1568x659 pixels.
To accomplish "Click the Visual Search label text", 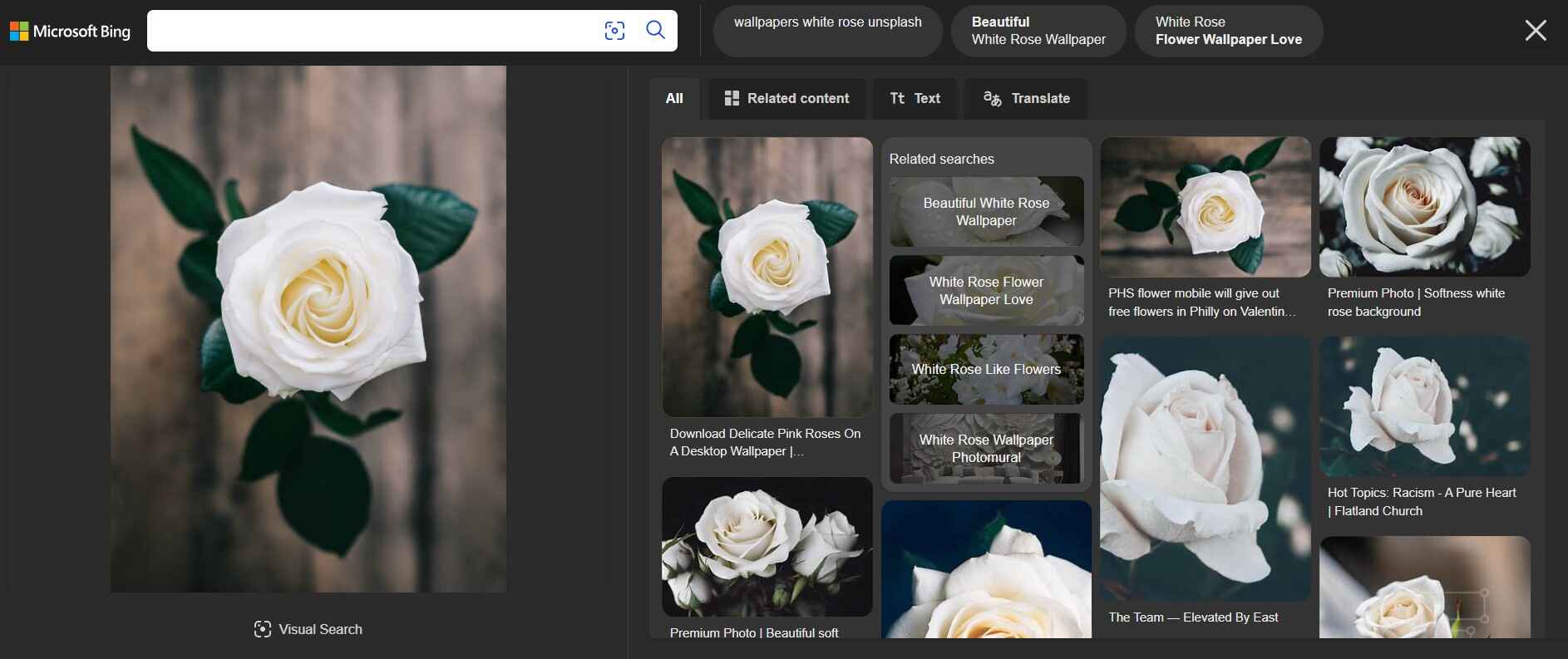I will (320, 629).
